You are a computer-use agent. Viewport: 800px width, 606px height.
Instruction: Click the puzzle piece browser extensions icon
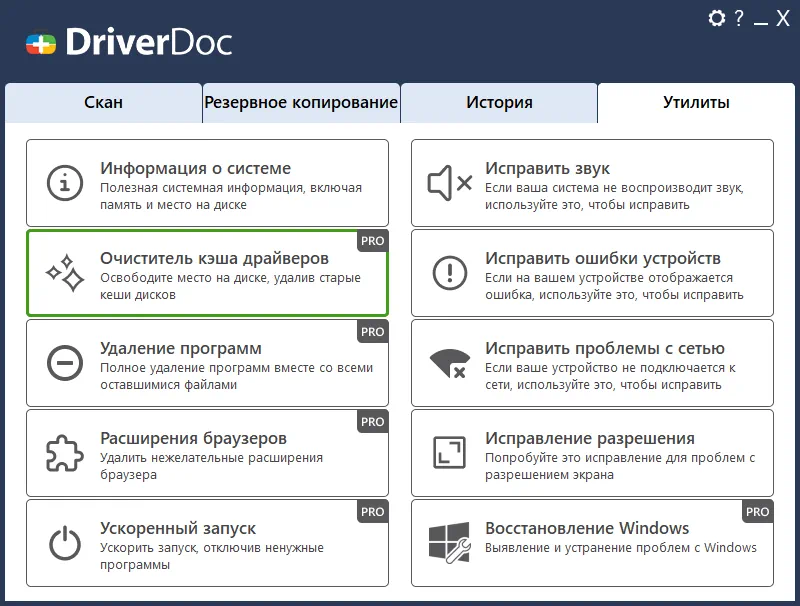(x=65, y=453)
